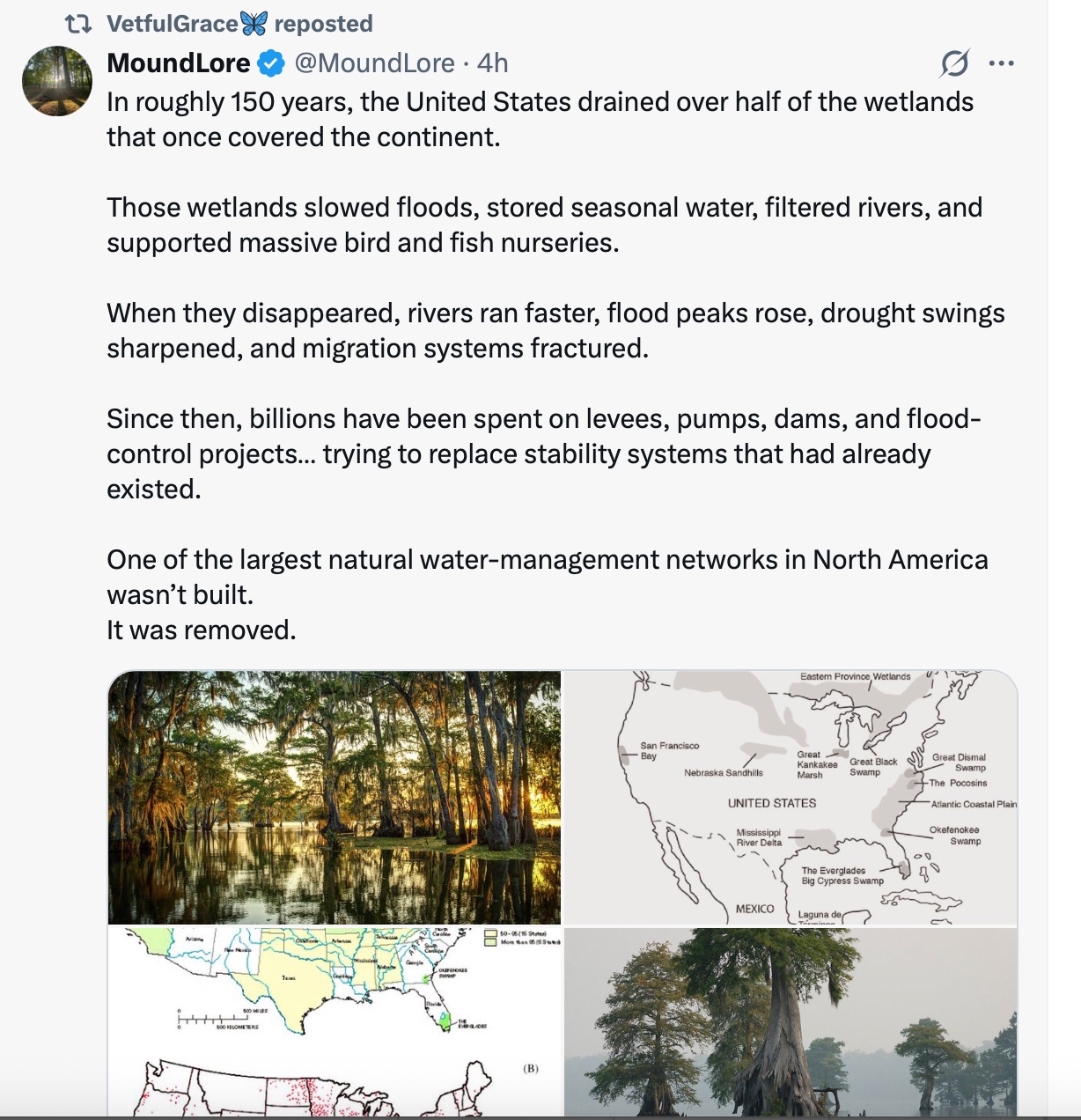Click the line "It was removed."
This screenshot has width=1081, height=1120.
202,630
